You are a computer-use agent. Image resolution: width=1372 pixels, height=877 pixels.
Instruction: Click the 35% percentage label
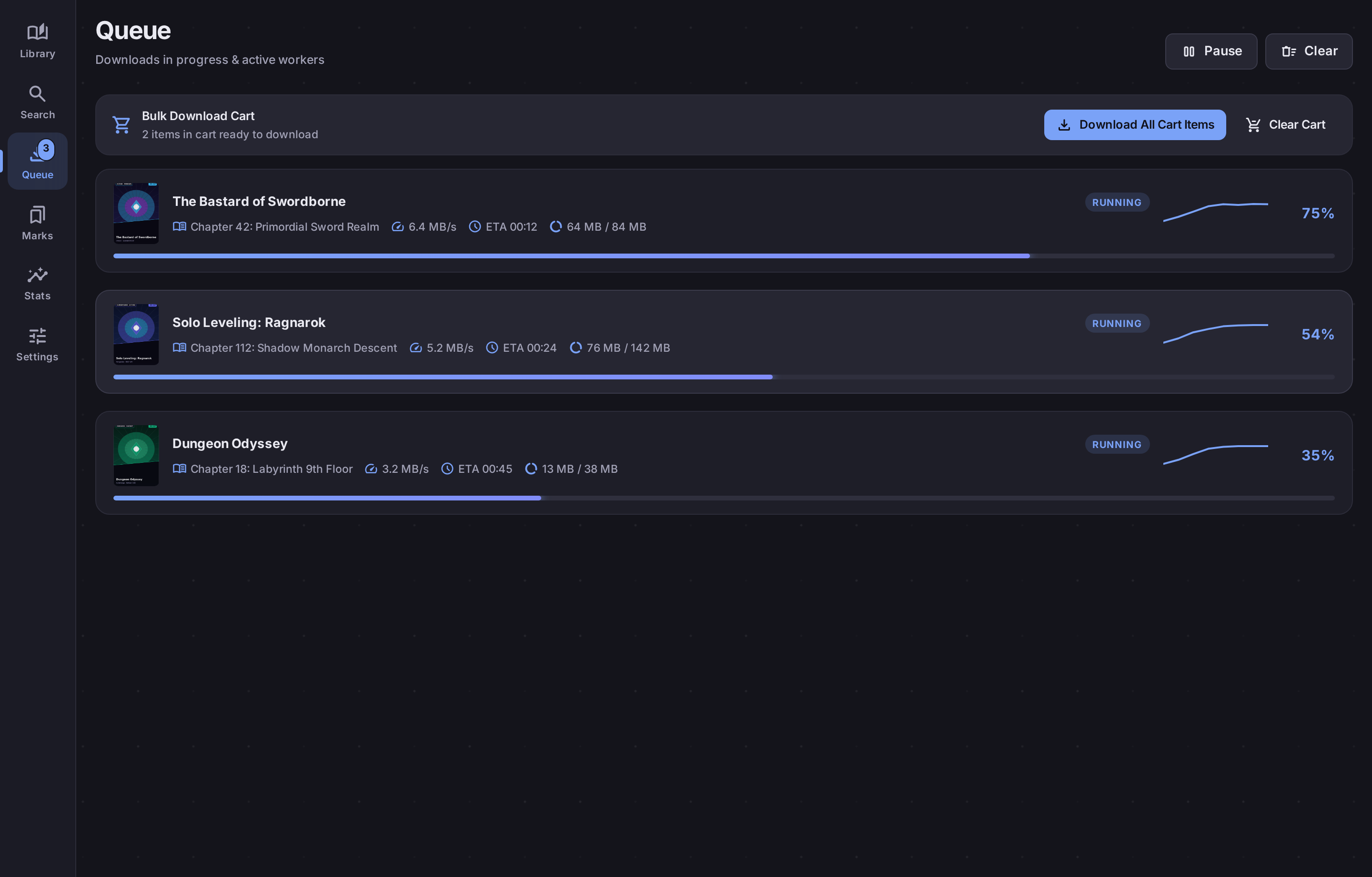1317,455
